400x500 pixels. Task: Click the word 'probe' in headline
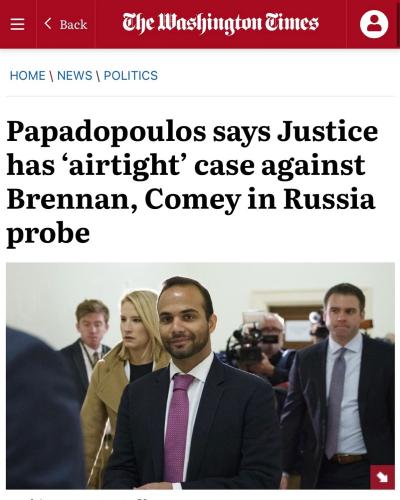[x=48, y=234]
